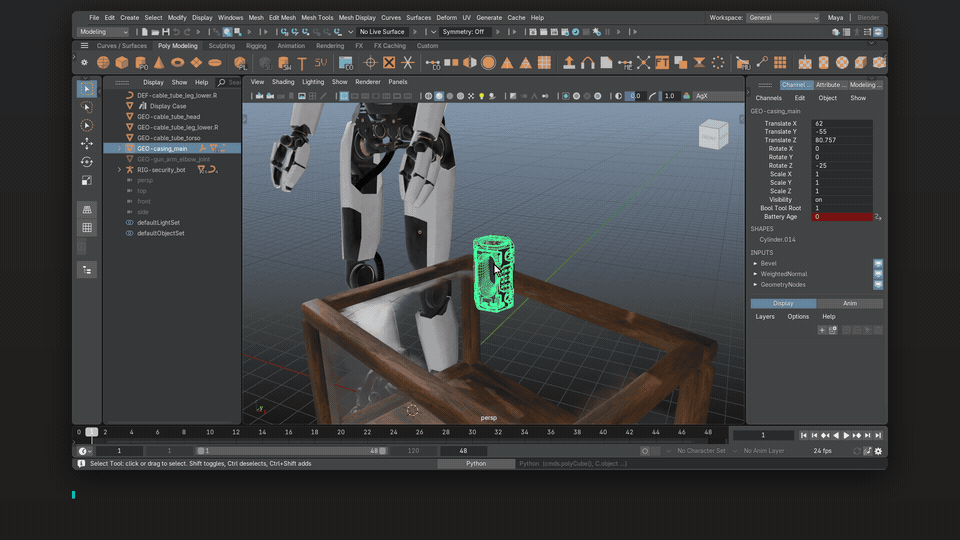Click the crosshair center pivot shelf icon

[370, 62]
